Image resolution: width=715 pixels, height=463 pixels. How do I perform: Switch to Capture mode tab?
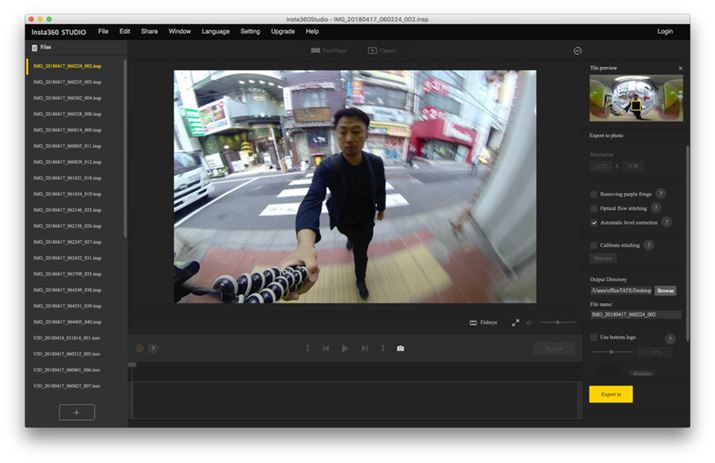pyautogui.click(x=382, y=51)
